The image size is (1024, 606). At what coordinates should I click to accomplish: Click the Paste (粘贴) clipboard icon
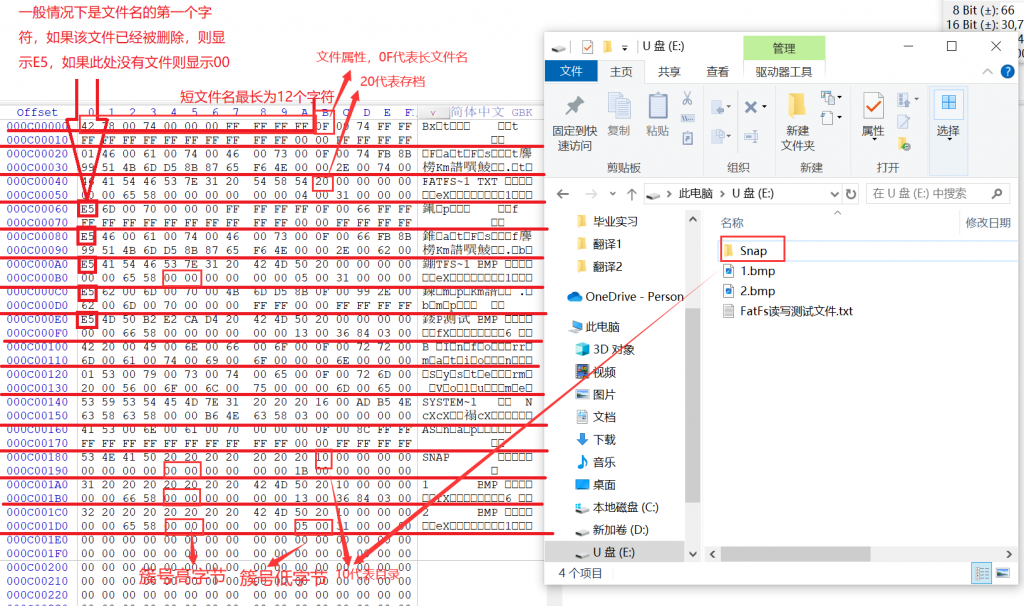pyautogui.click(x=658, y=106)
